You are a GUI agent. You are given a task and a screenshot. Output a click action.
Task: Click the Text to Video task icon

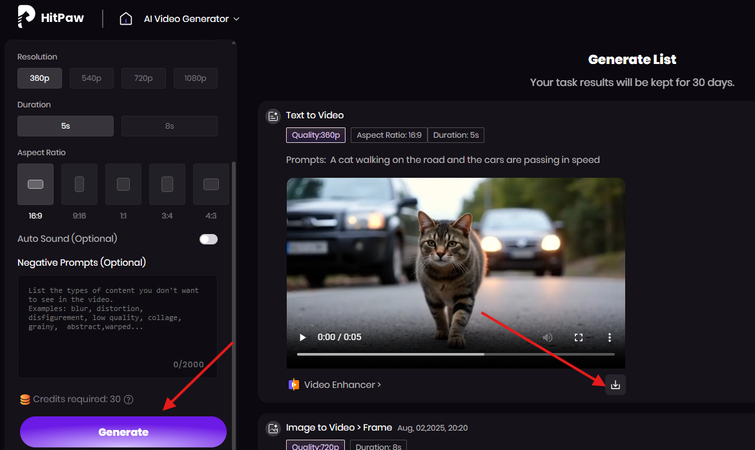tap(273, 116)
